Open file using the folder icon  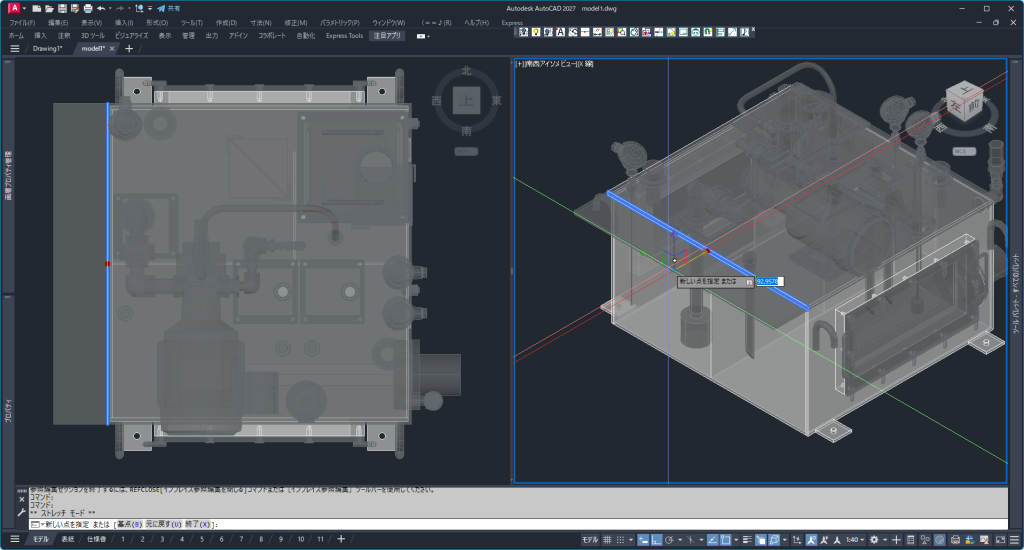coord(49,8)
